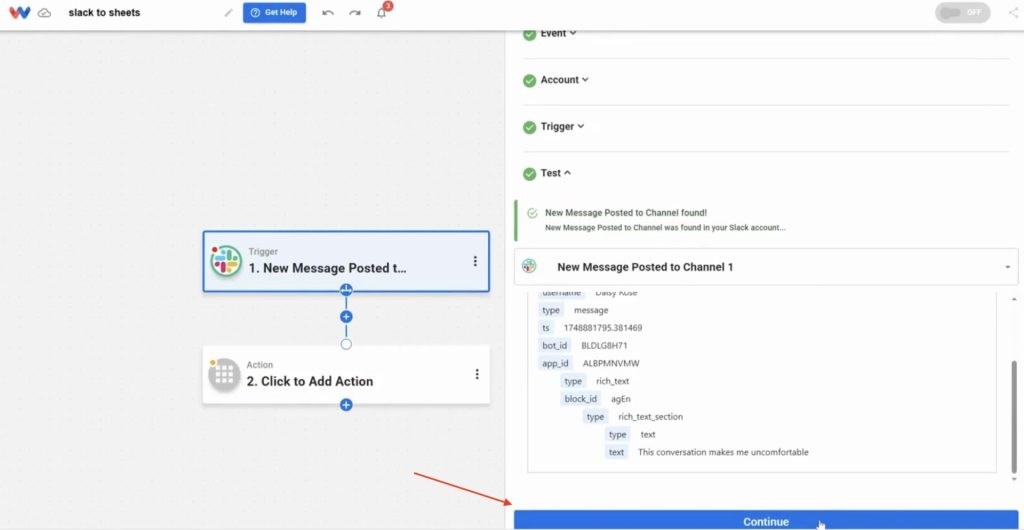Select the Trigger step card
Viewport: 1024px width, 530px height.
346,261
